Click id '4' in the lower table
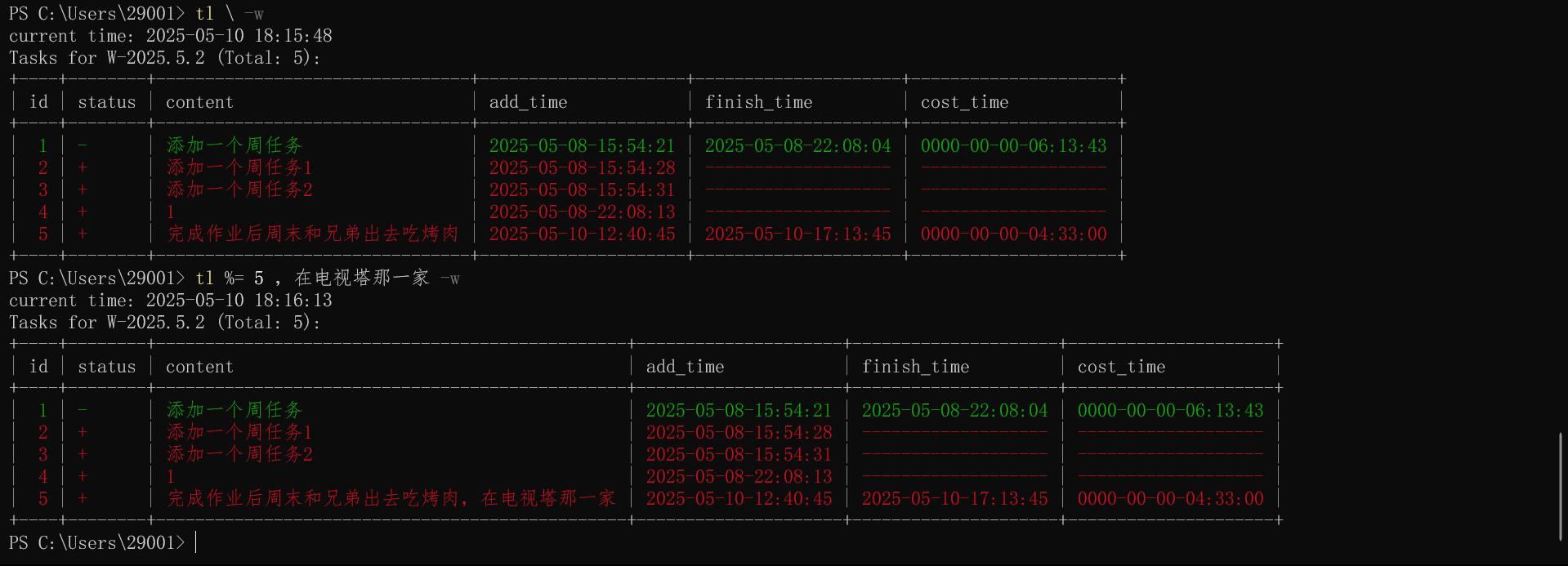This screenshot has height=566, width=1568. pyautogui.click(x=43, y=476)
